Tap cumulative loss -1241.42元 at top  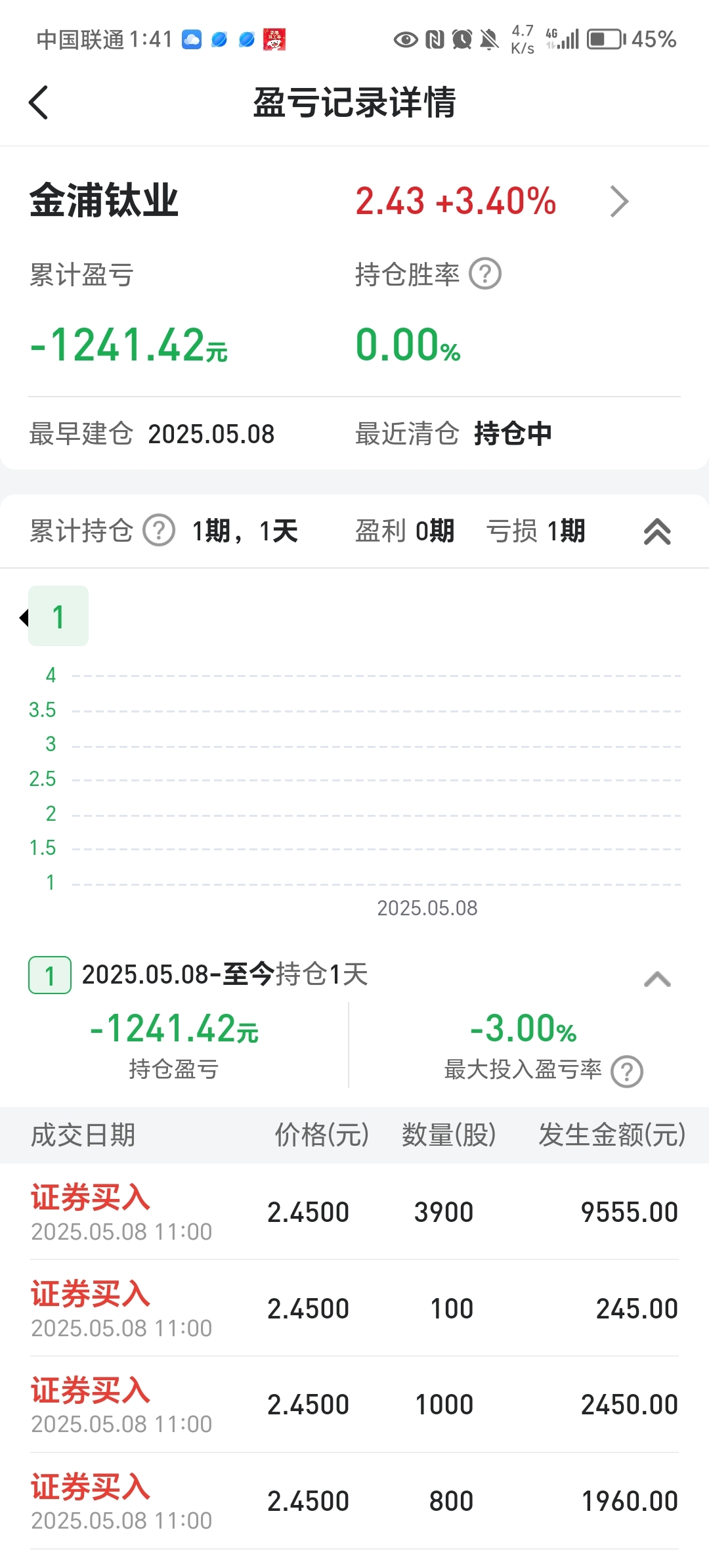coord(129,345)
